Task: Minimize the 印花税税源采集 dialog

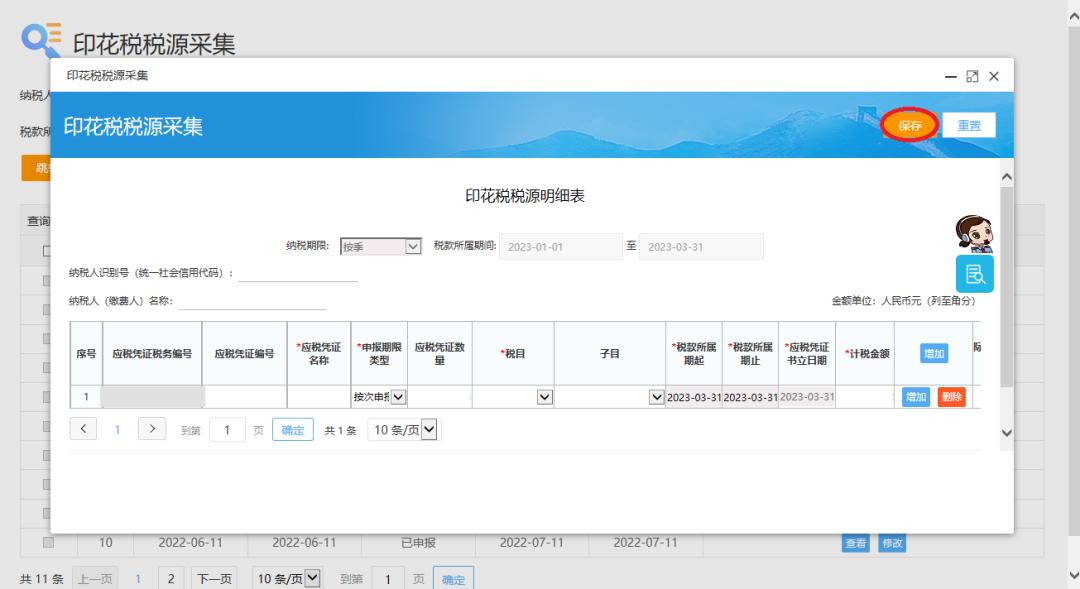Action: (x=949, y=76)
